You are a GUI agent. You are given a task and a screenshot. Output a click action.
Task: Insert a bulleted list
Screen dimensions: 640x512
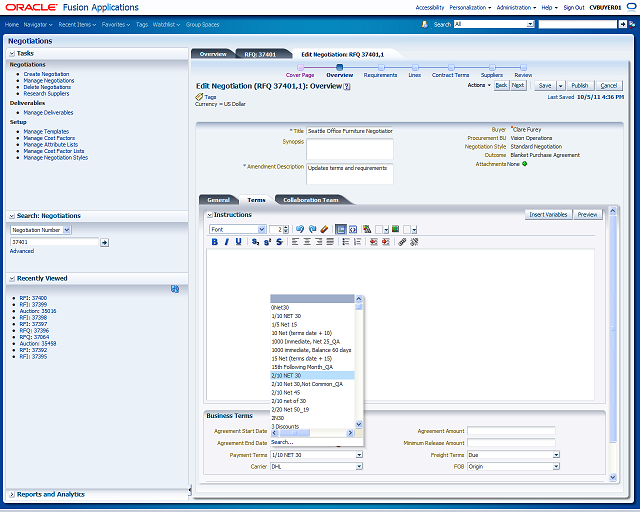346,242
